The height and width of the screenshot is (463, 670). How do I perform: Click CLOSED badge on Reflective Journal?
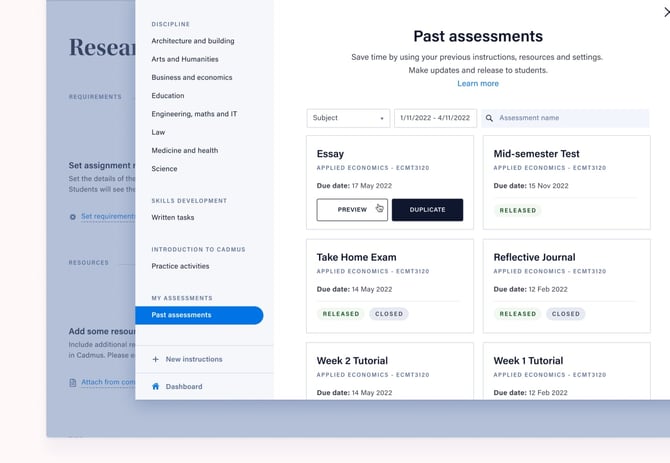point(566,314)
